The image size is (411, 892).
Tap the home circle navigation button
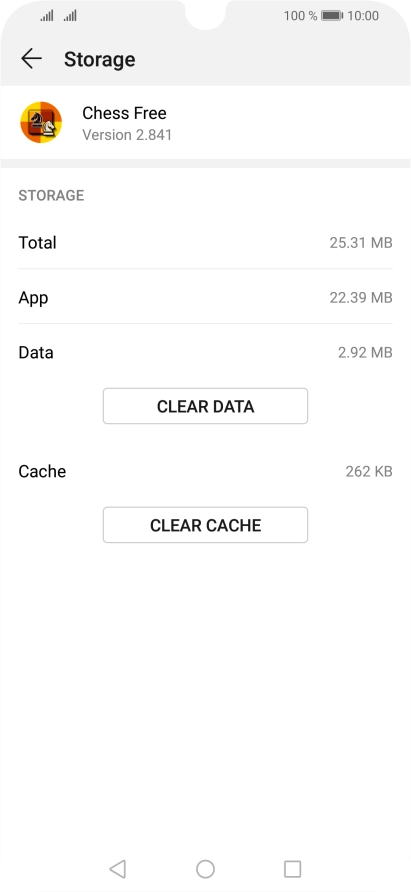(206, 869)
